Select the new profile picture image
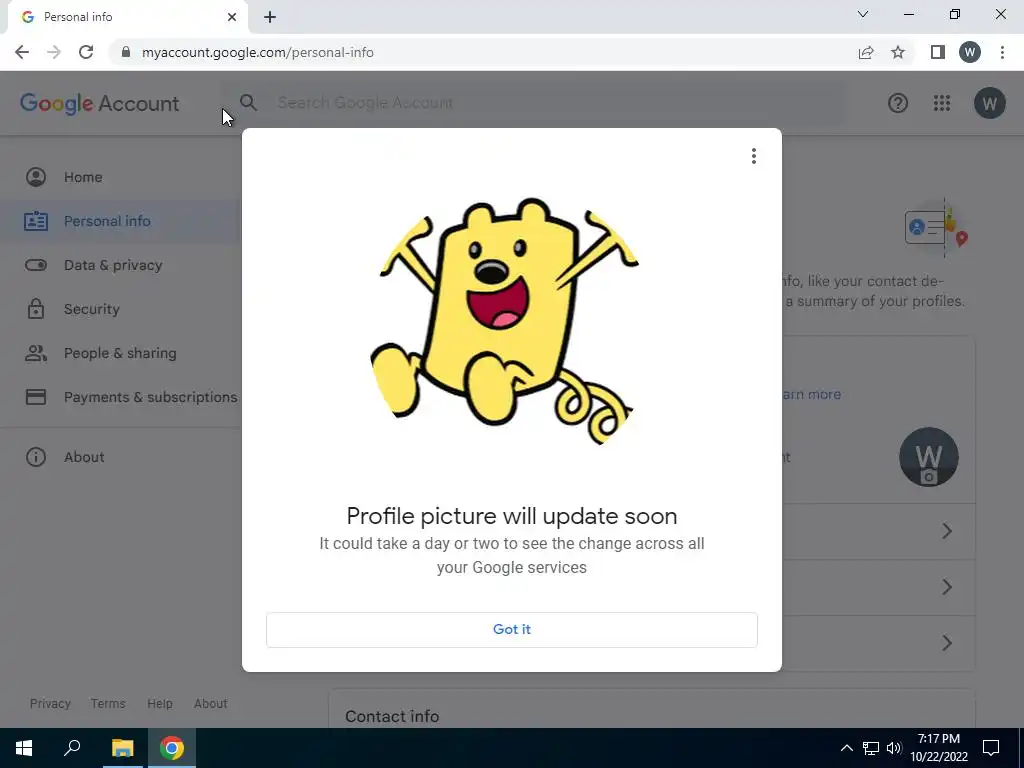 pyautogui.click(x=504, y=321)
